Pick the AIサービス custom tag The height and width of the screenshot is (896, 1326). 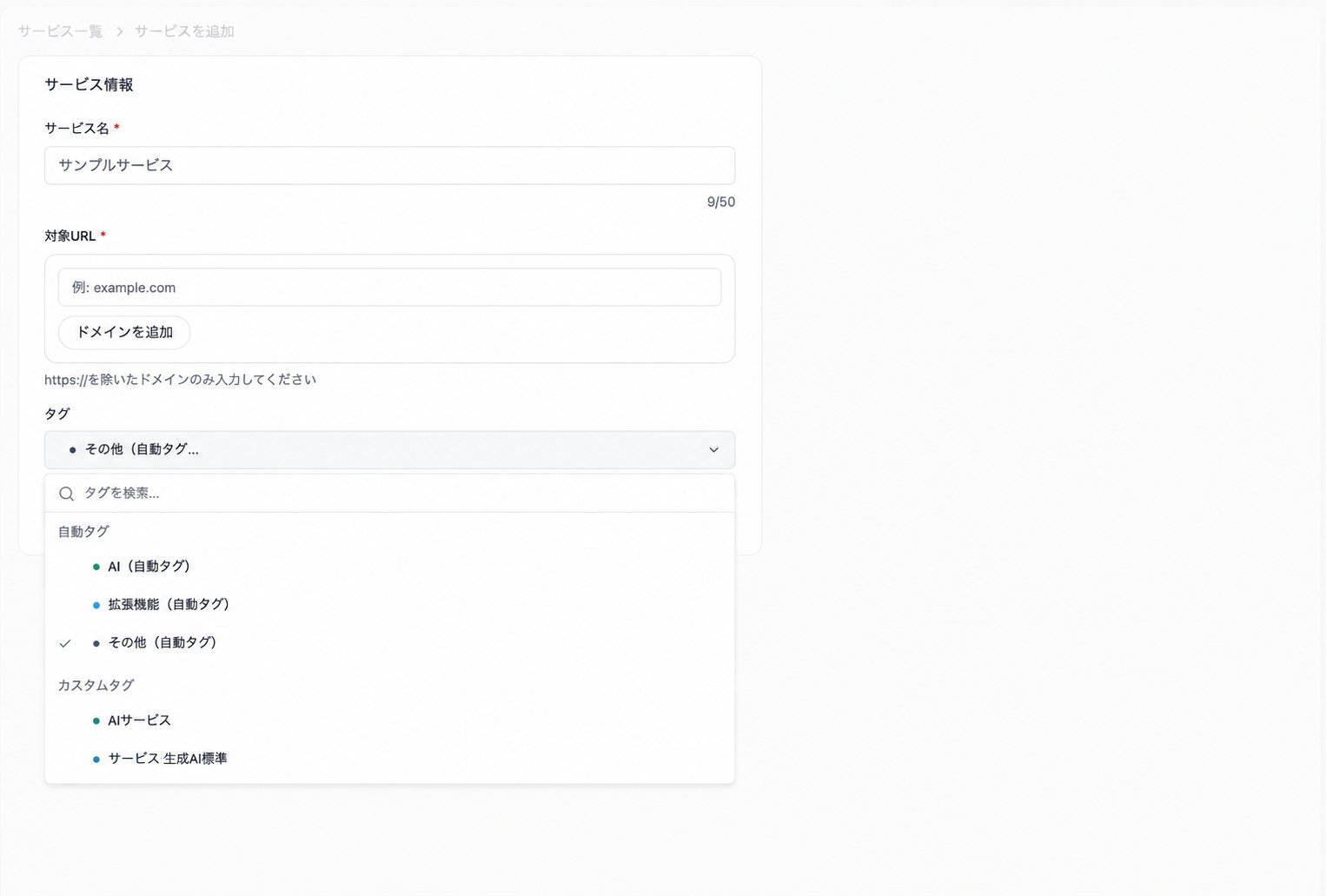(389, 720)
